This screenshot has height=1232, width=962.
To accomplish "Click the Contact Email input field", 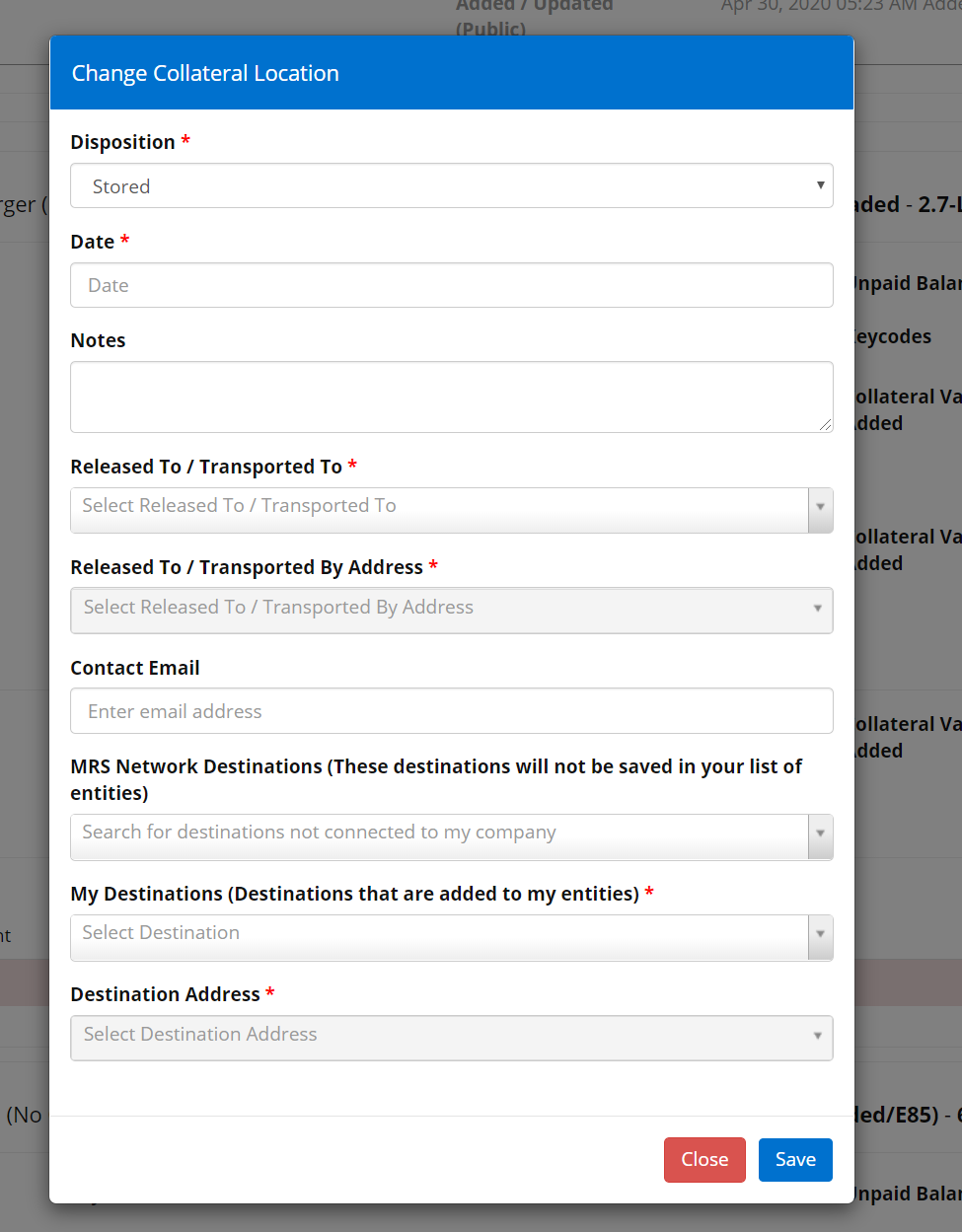I will click(452, 711).
